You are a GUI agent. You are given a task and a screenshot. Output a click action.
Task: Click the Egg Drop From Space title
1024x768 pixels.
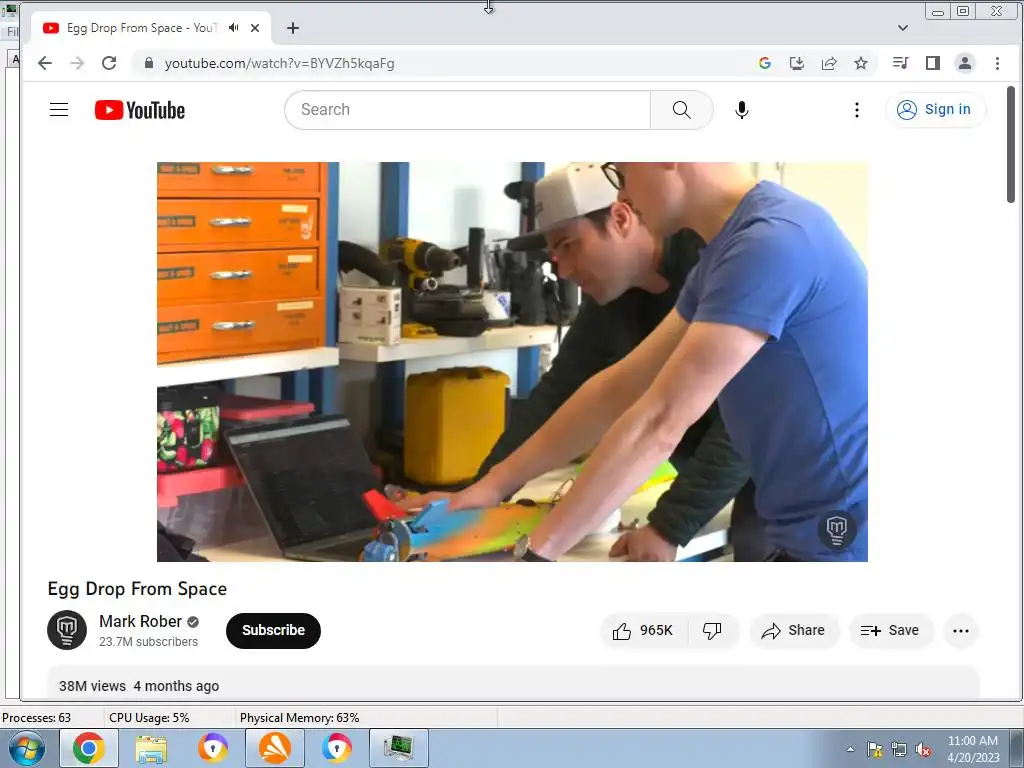click(137, 589)
